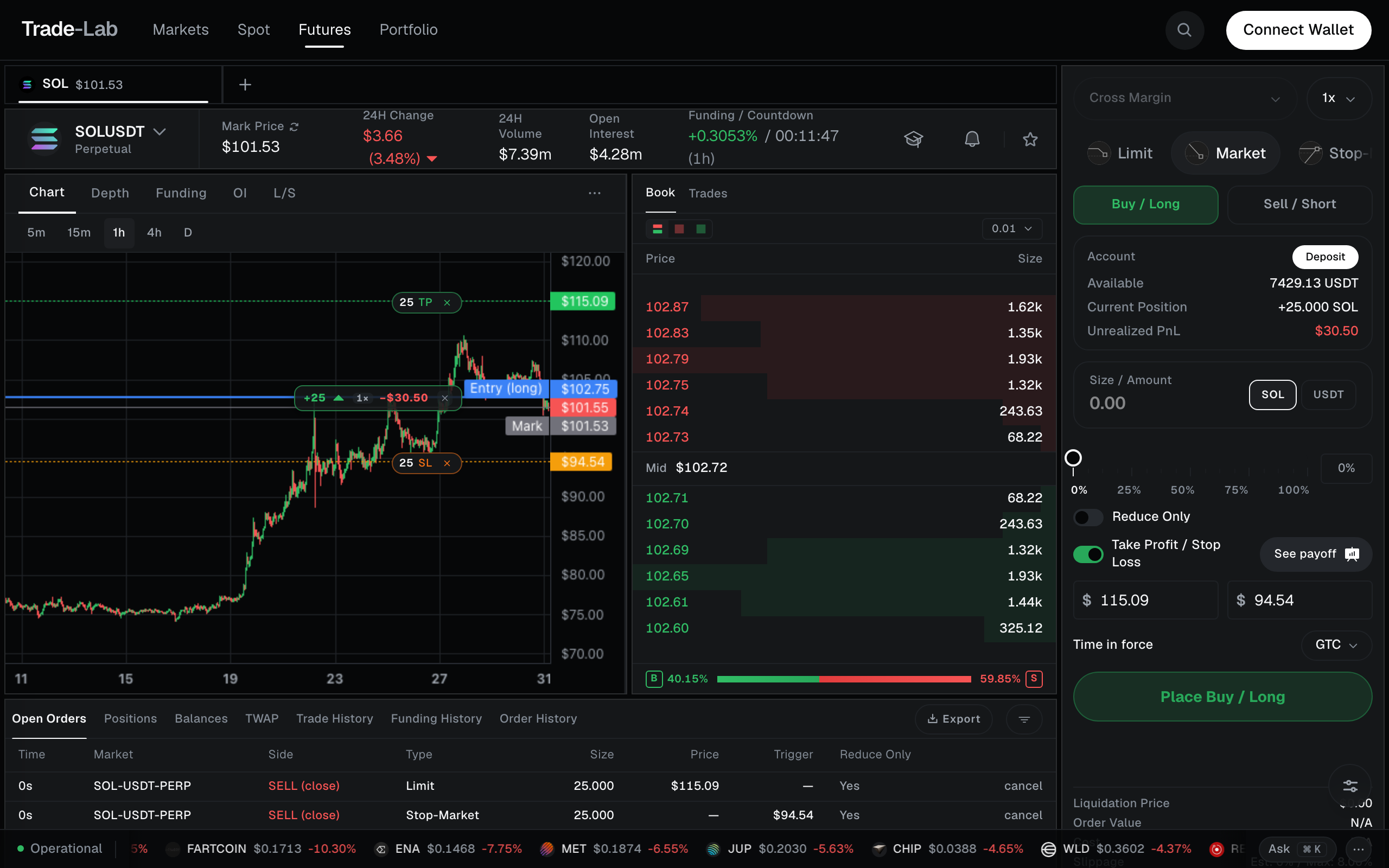Close the +25 position marker on chart
1389x868 pixels.
click(445, 398)
